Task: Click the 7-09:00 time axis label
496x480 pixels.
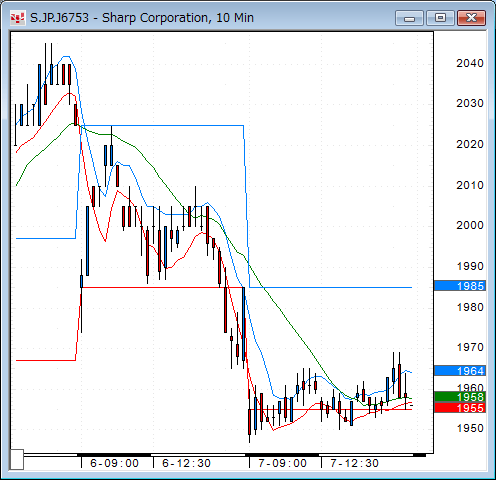Action: (x=282, y=463)
